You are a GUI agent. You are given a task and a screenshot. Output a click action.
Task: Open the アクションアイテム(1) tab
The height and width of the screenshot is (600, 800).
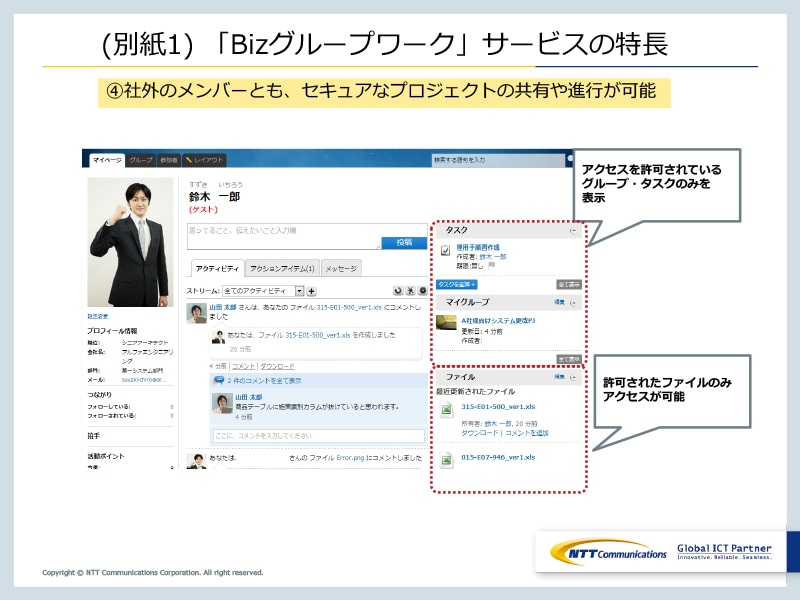click(x=282, y=268)
